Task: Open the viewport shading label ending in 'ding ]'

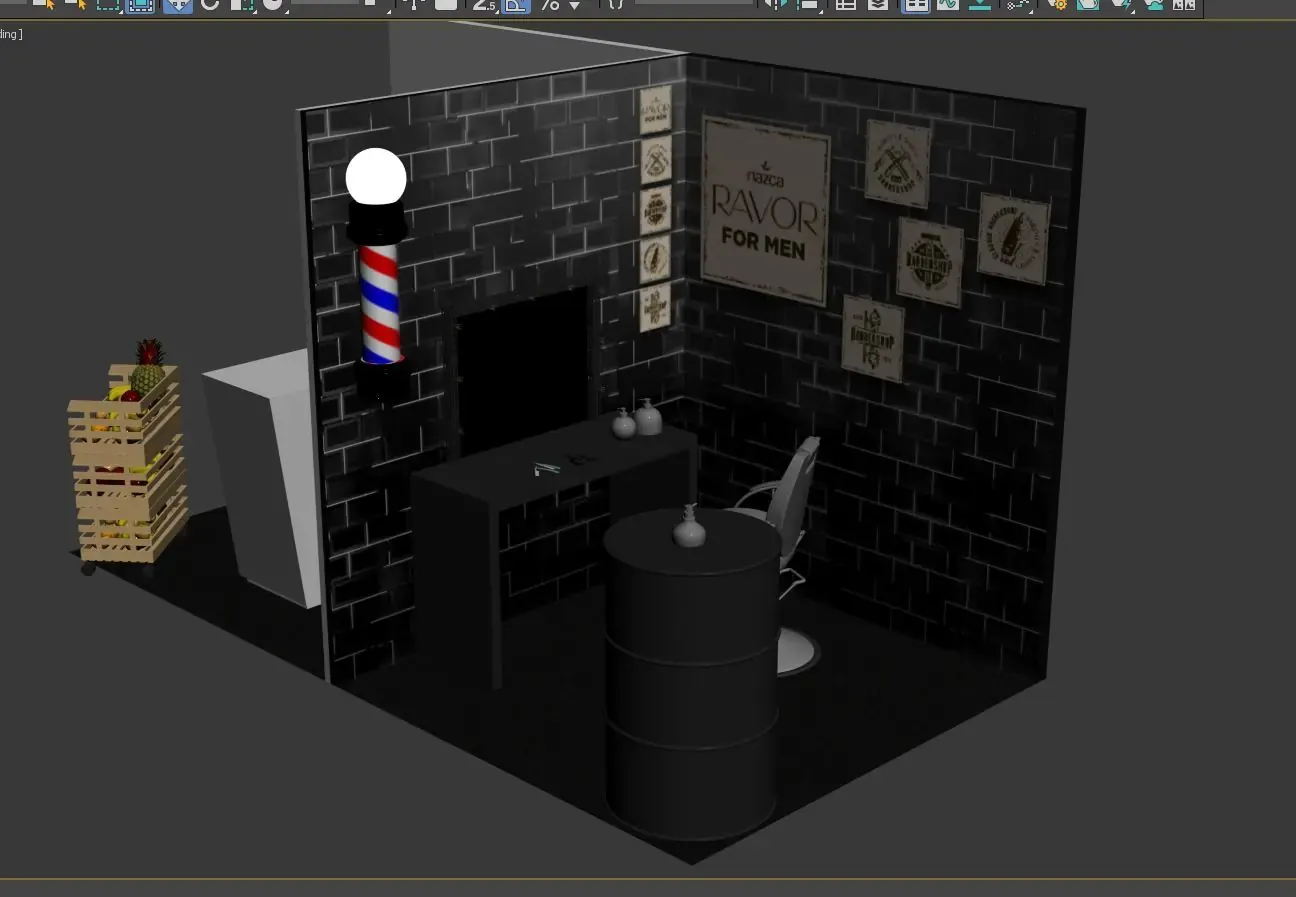Action: tap(11, 34)
